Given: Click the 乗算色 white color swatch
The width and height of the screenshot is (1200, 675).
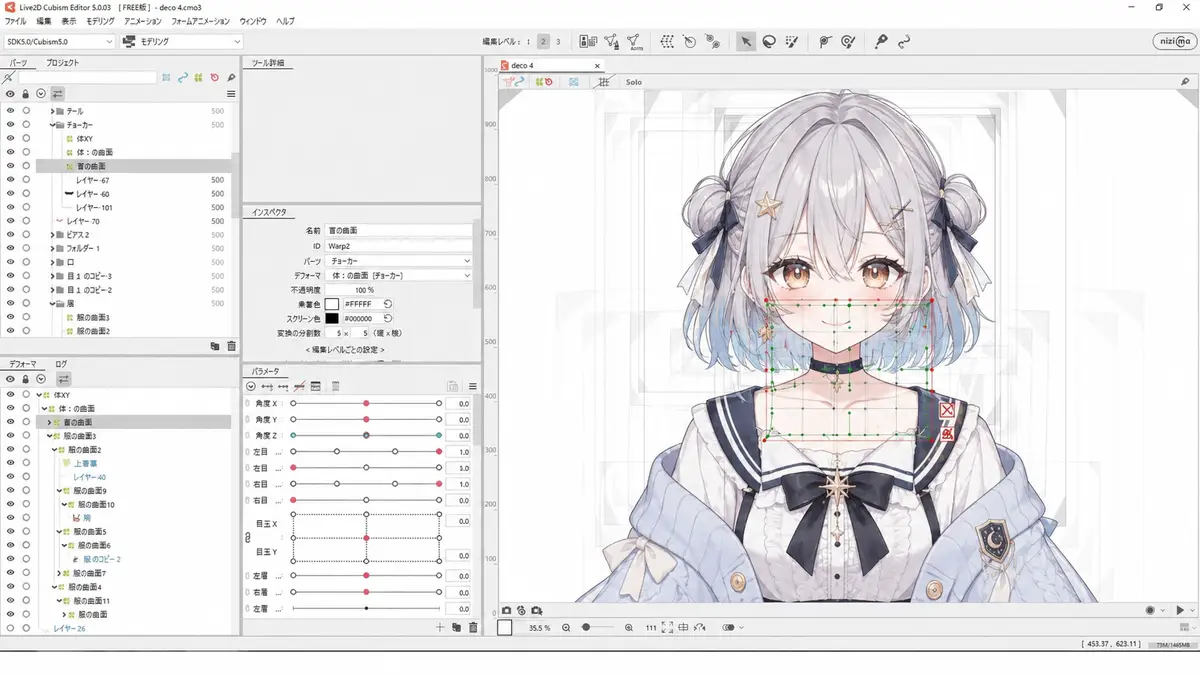Looking at the screenshot, I should click(332, 303).
